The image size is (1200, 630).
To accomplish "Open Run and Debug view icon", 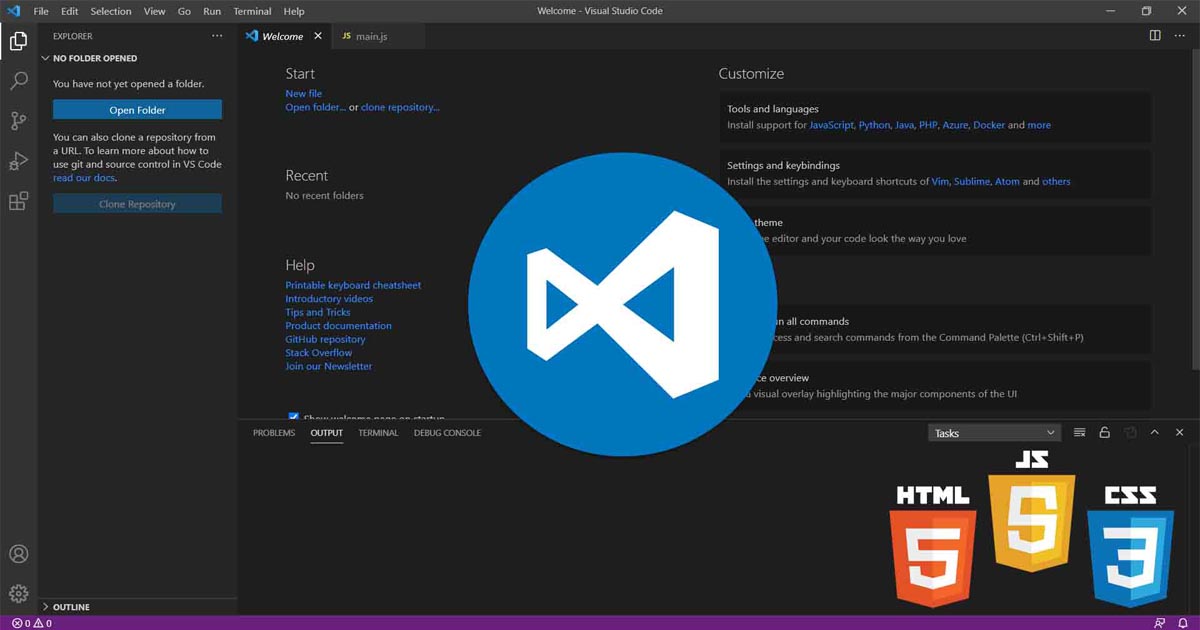I will pos(18,161).
